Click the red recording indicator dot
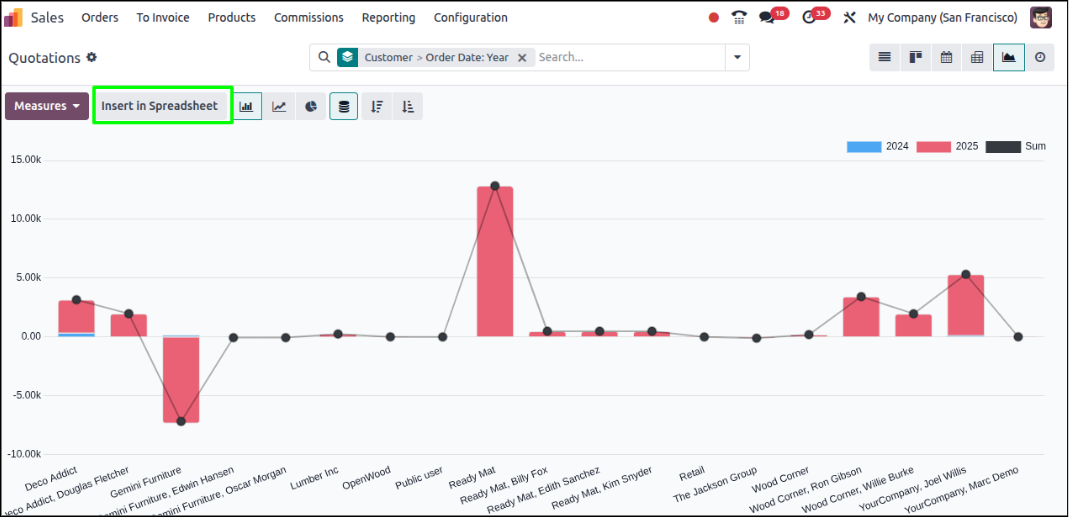The width and height of the screenshot is (1071, 517). (714, 18)
